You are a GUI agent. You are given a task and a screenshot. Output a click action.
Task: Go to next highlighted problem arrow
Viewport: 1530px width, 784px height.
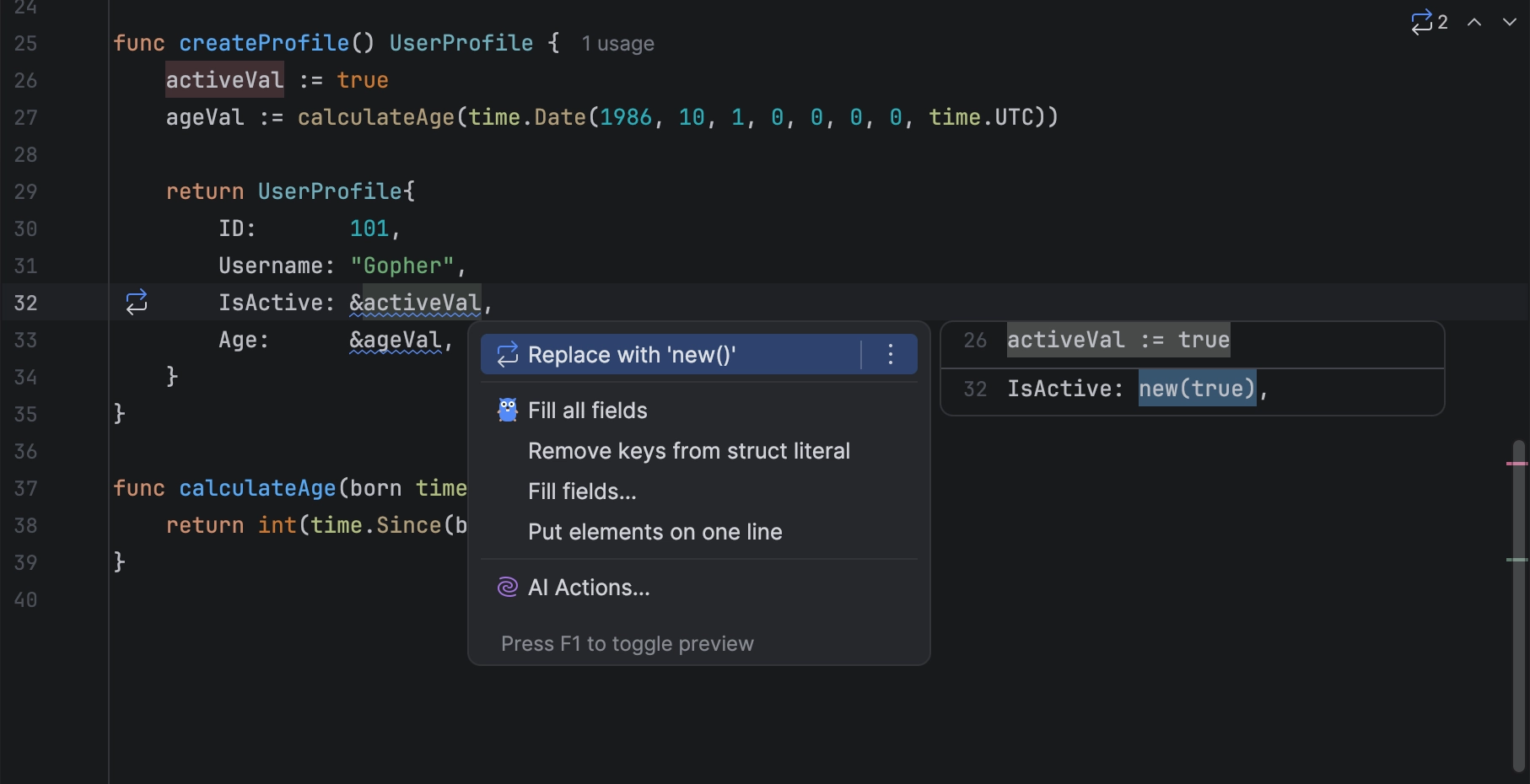tap(1509, 22)
